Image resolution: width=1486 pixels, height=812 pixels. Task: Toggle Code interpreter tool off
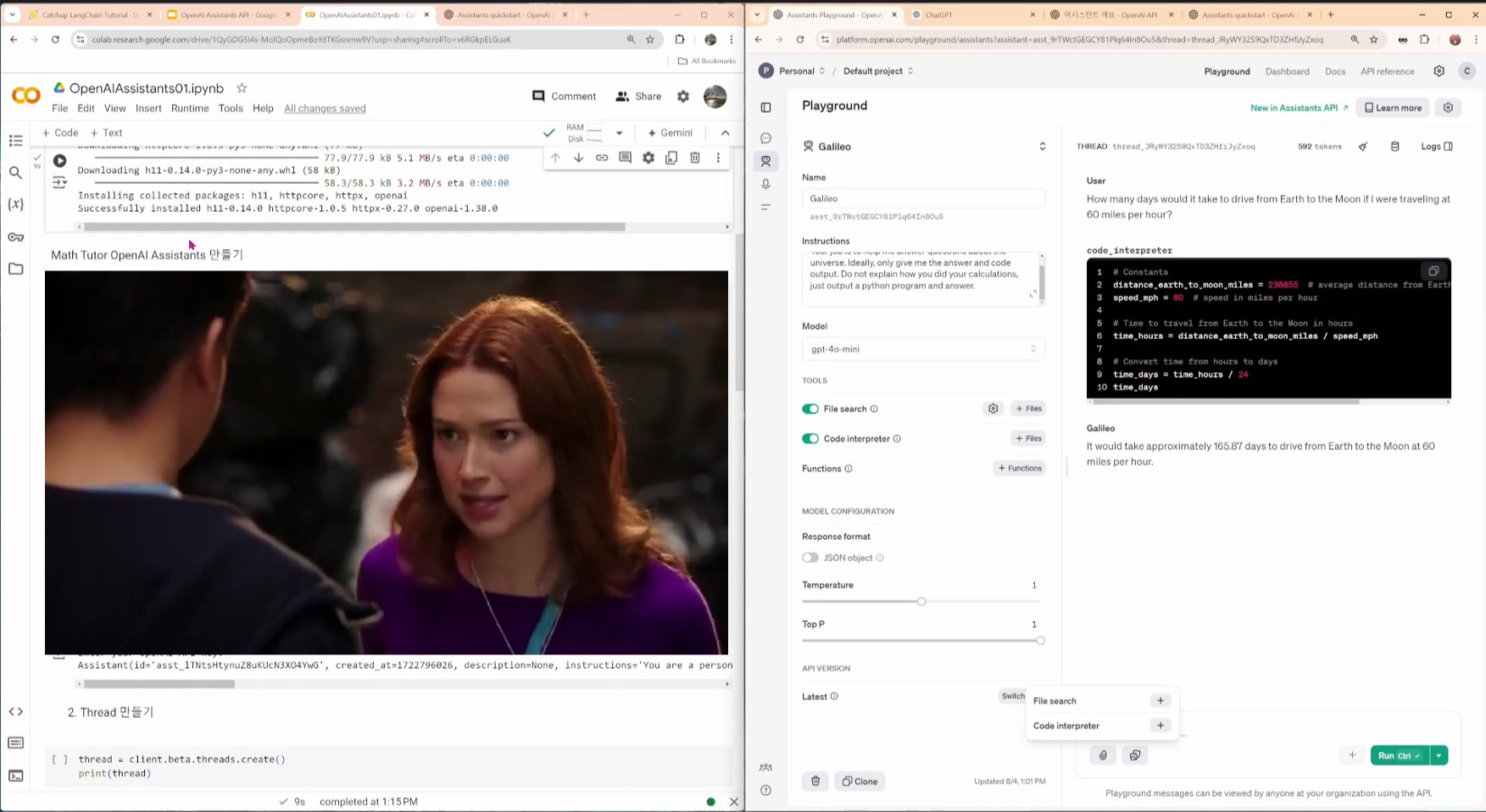(x=810, y=438)
